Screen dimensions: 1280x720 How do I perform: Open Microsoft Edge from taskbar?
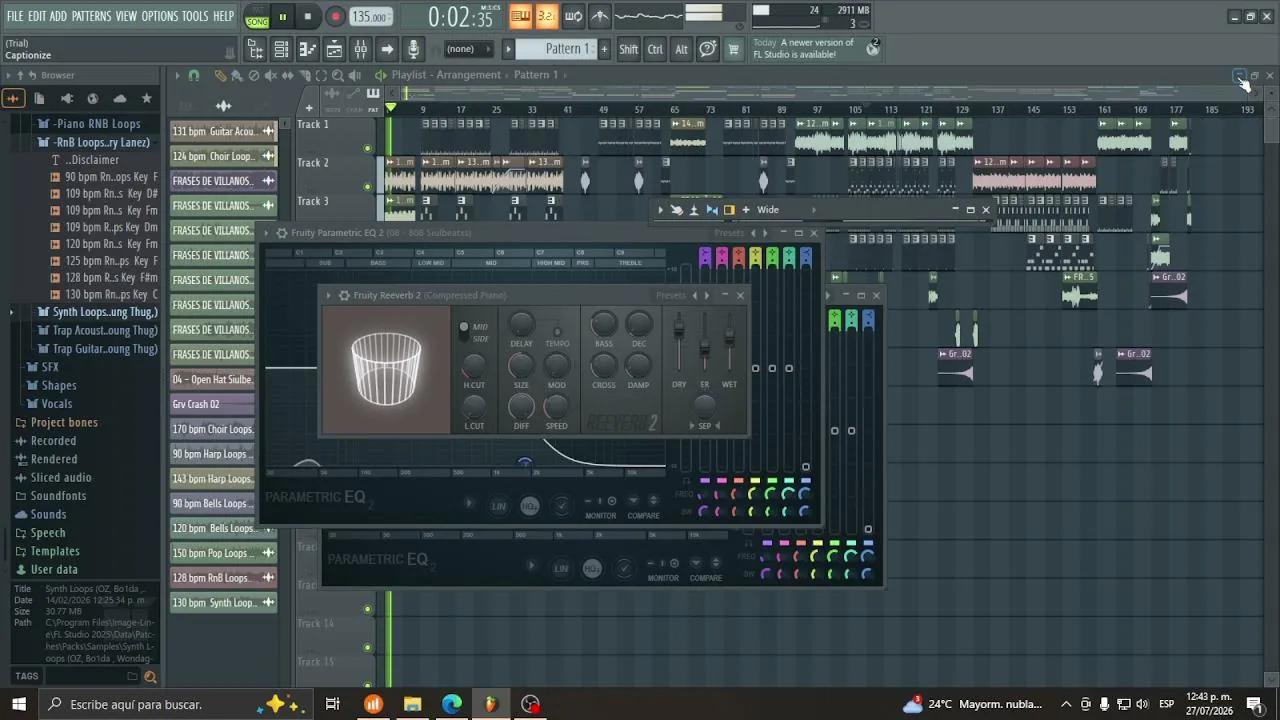[x=452, y=704]
